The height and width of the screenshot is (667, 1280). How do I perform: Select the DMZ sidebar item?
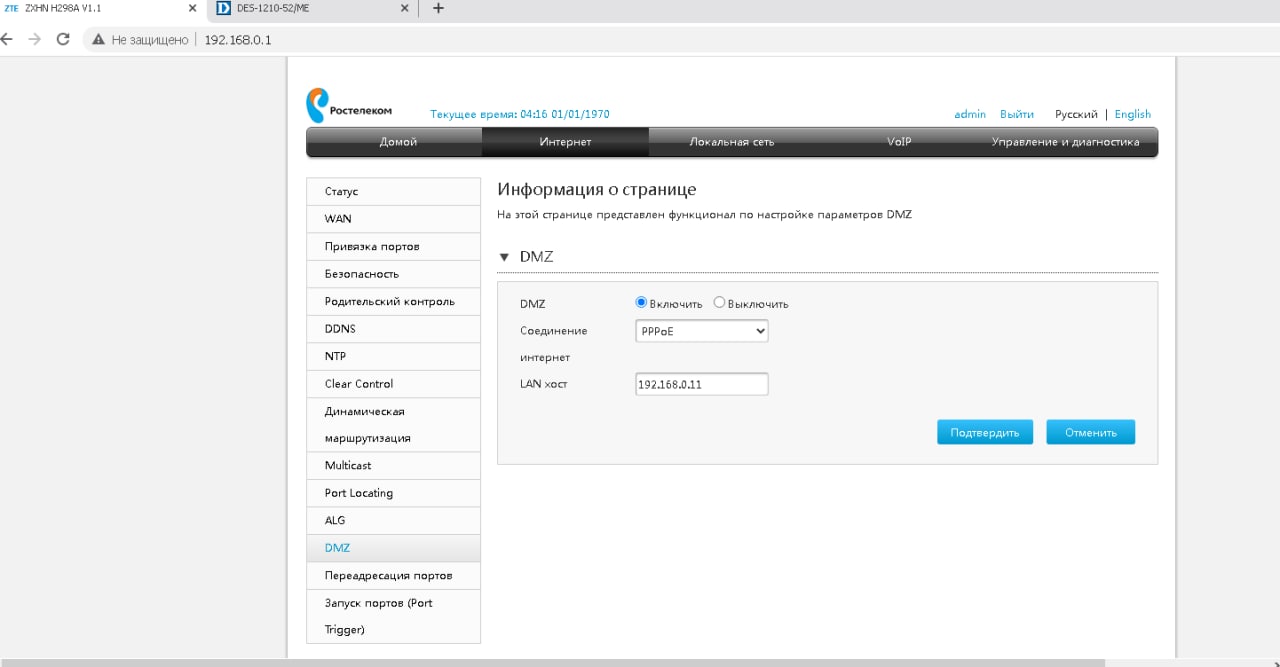393,548
